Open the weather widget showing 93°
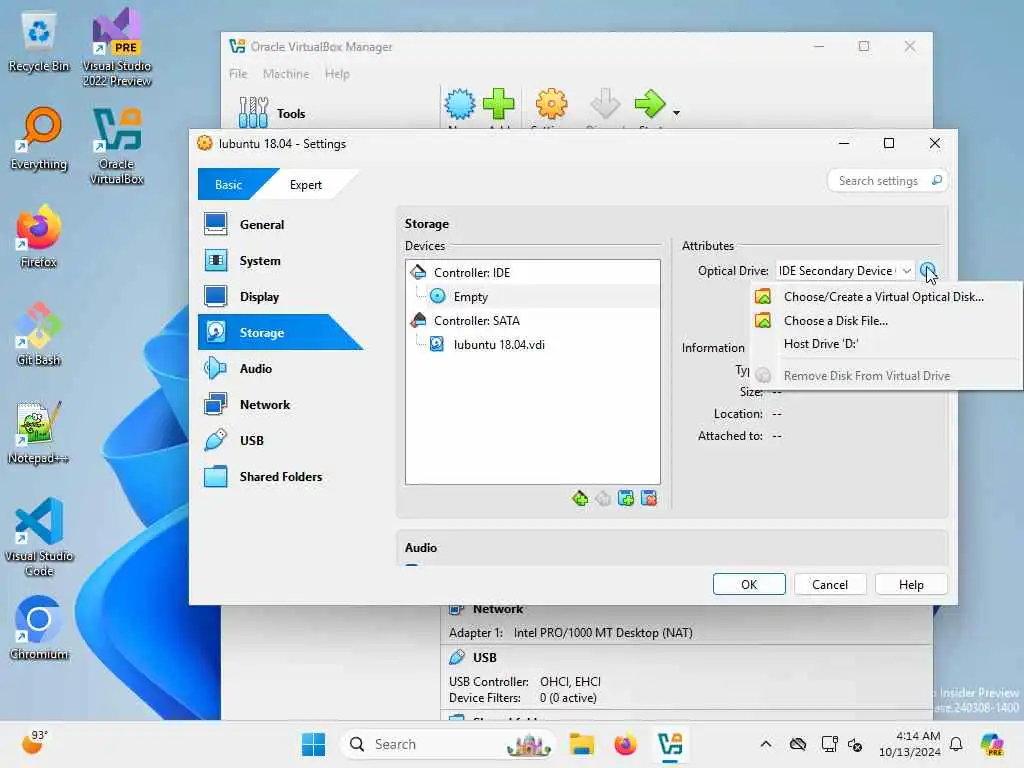The height and width of the screenshot is (768, 1024). point(35,743)
